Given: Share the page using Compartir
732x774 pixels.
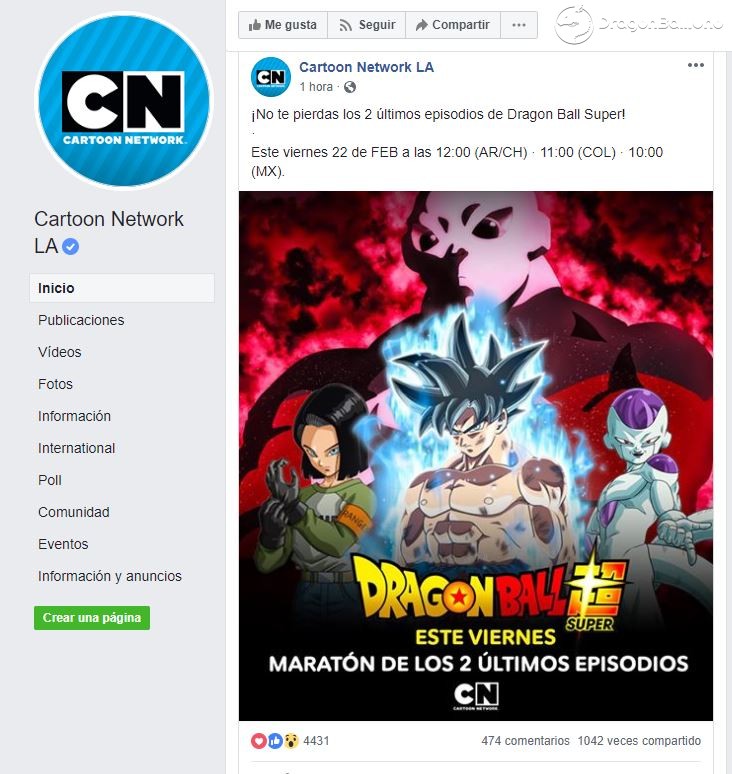Looking at the screenshot, I should [x=453, y=25].
